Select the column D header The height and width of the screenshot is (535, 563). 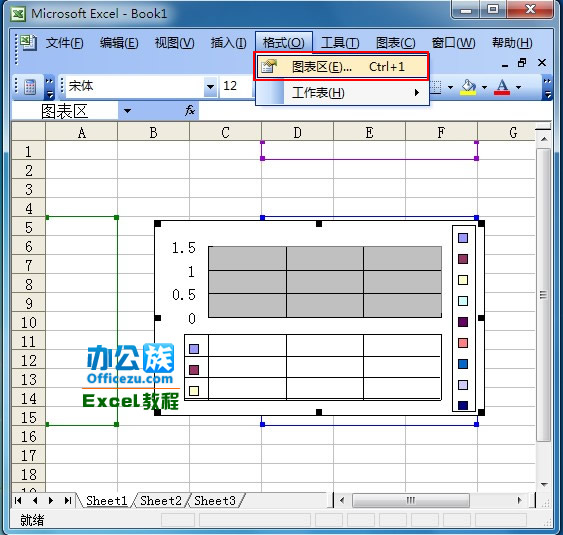pos(297,132)
